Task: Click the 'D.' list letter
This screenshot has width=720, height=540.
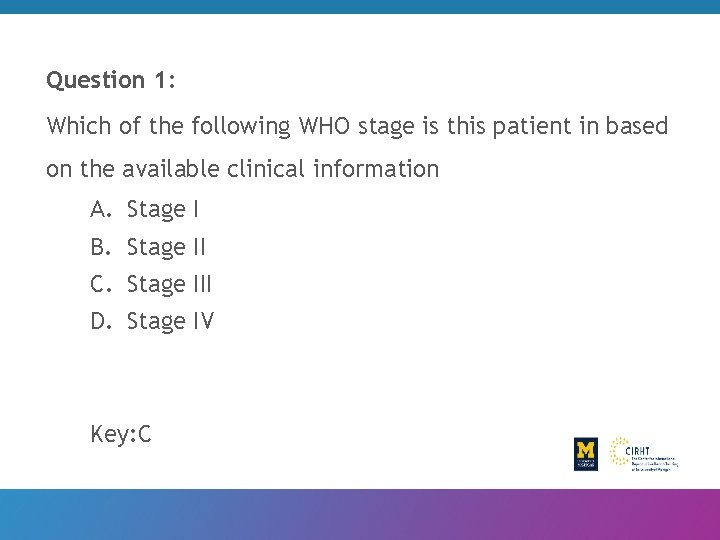Action: coord(99,321)
